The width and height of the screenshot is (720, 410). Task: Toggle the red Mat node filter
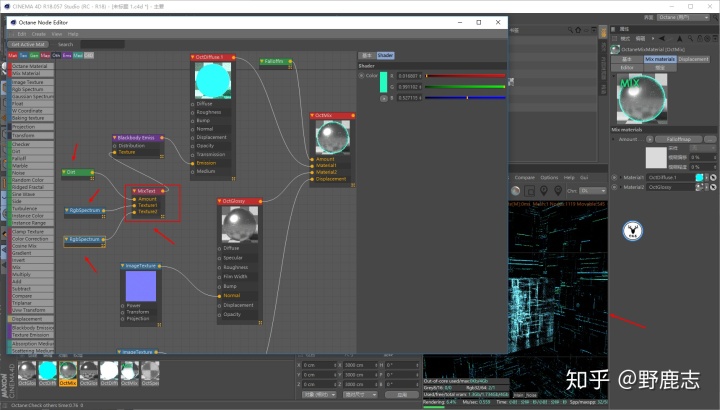[x=12, y=56]
